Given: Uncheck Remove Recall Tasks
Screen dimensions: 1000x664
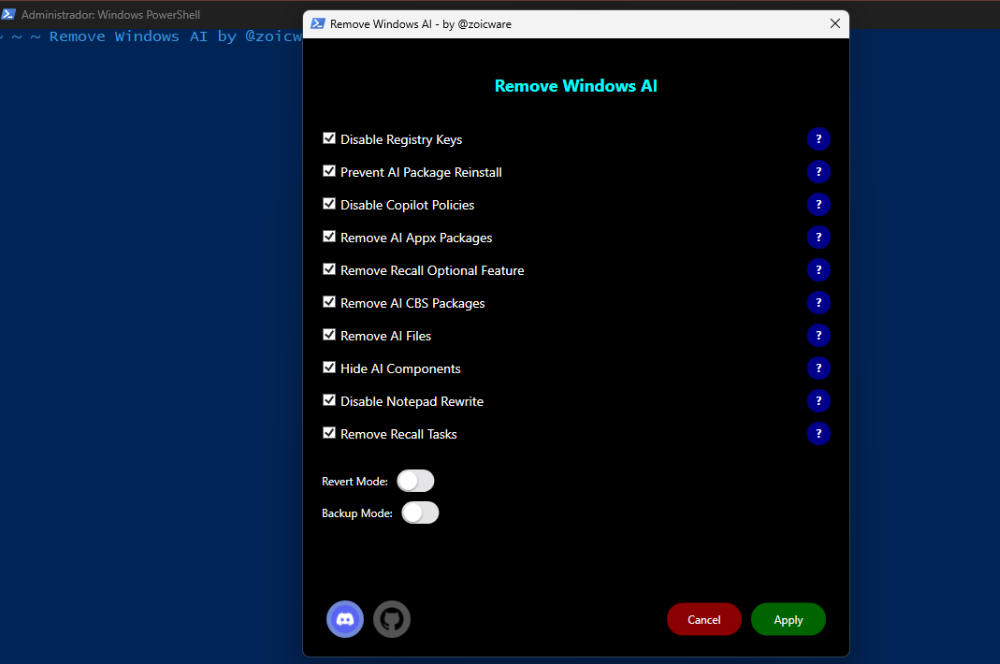Looking at the screenshot, I should click(329, 433).
